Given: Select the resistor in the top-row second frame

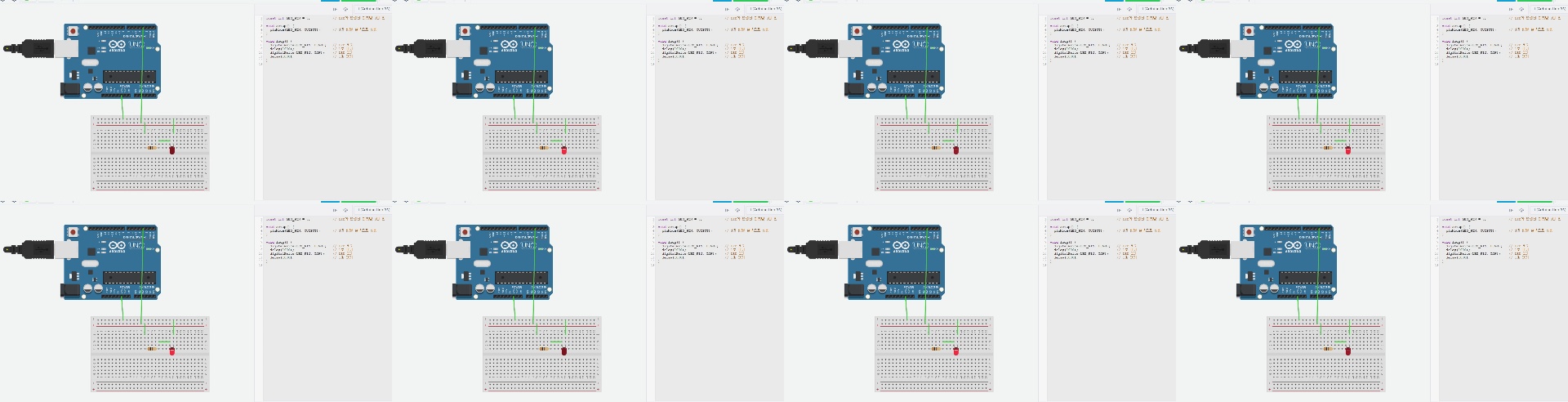Looking at the screenshot, I should [x=545, y=148].
